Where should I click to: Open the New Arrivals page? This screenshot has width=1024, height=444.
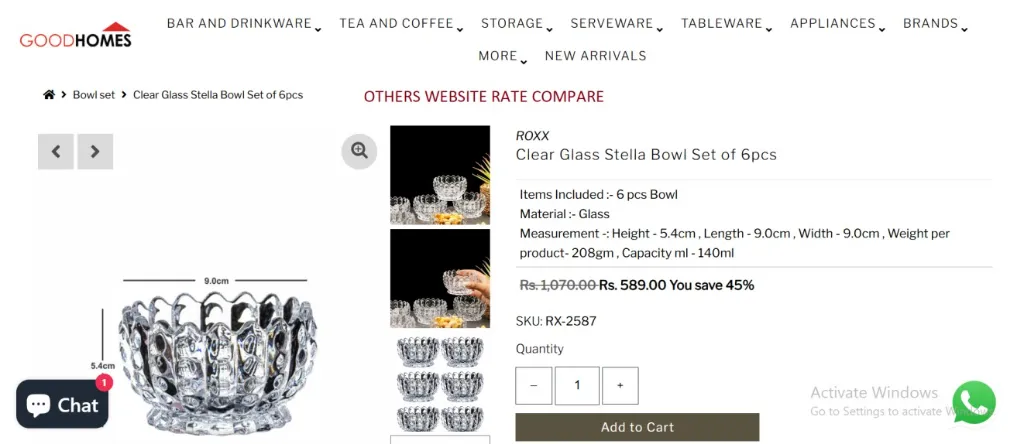(595, 56)
